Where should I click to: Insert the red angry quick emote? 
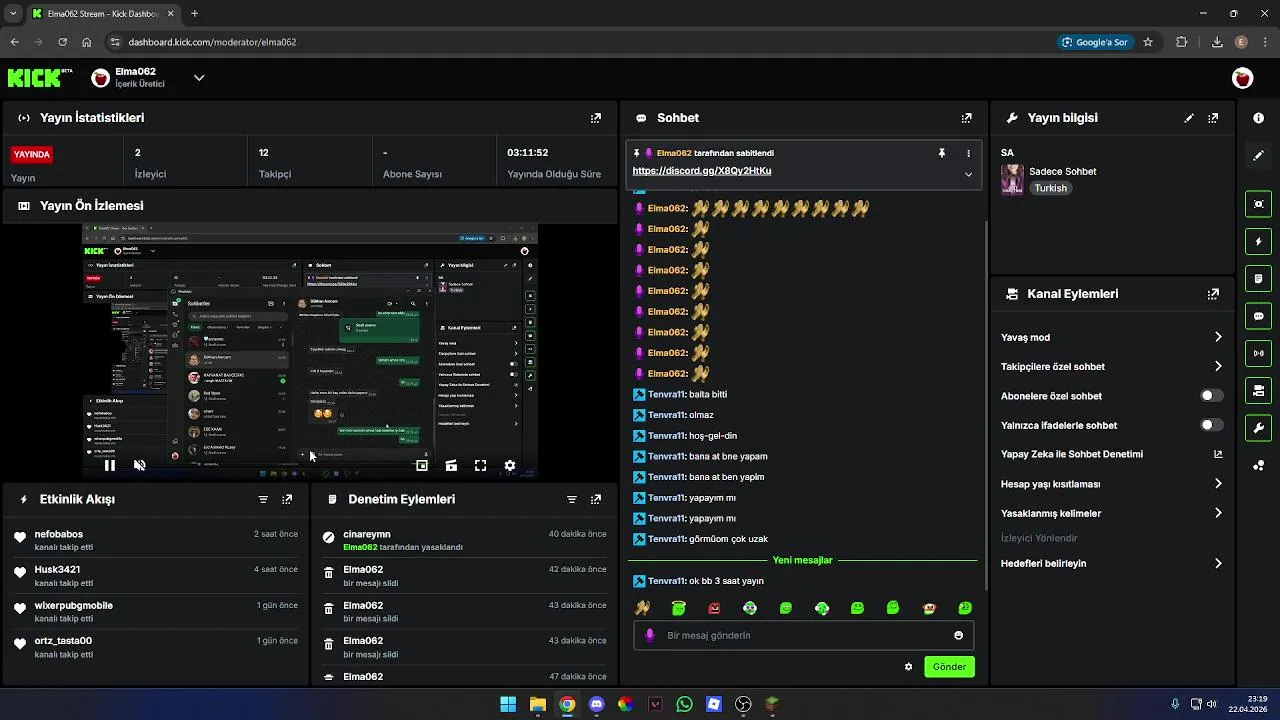[714, 608]
